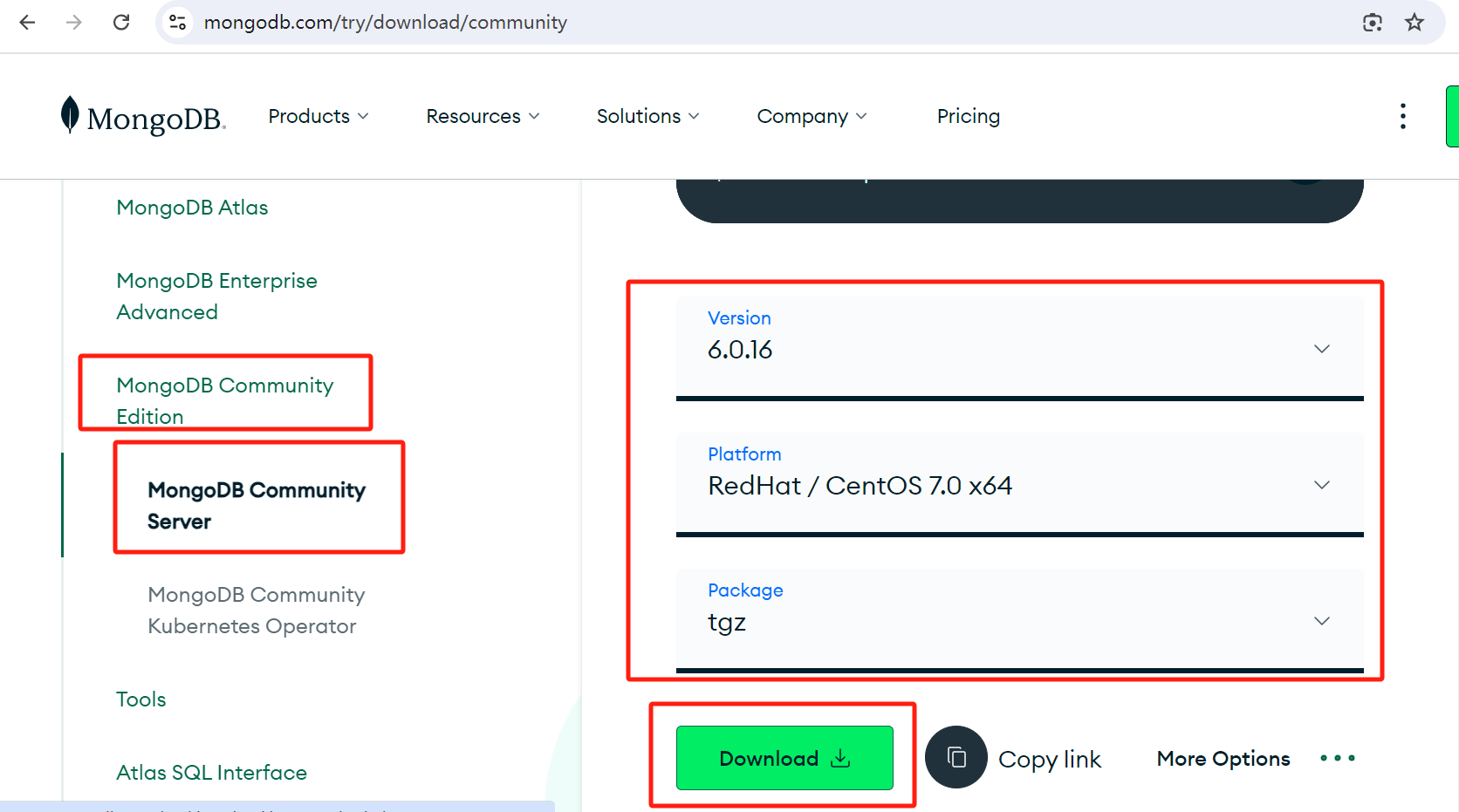This screenshot has width=1459, height=812.
Task: Open the three-dot menu in site header
Action: tap(1403, 116)
